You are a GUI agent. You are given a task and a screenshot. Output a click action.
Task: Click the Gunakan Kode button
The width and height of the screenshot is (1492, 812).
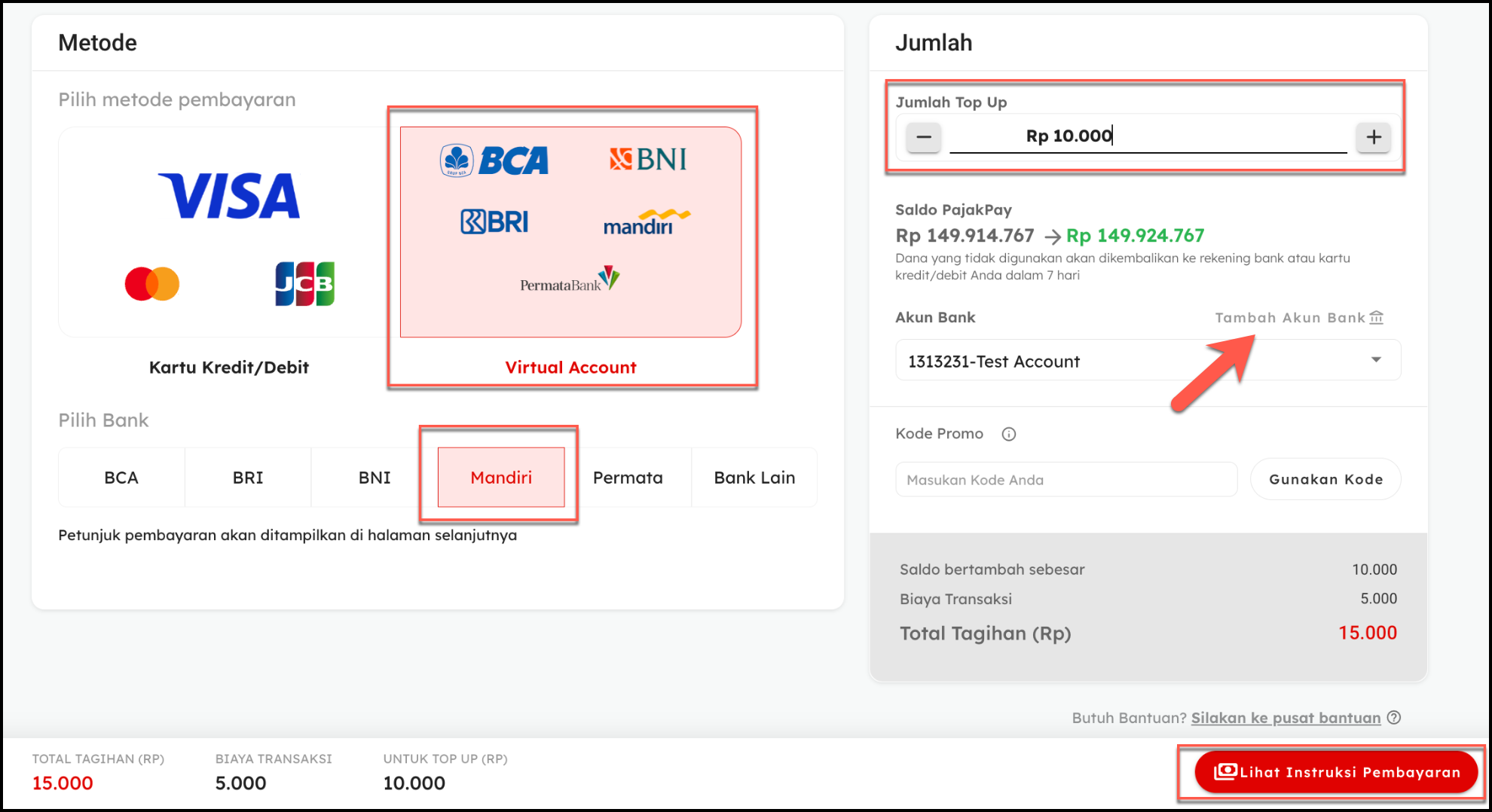coord(1325,479)
